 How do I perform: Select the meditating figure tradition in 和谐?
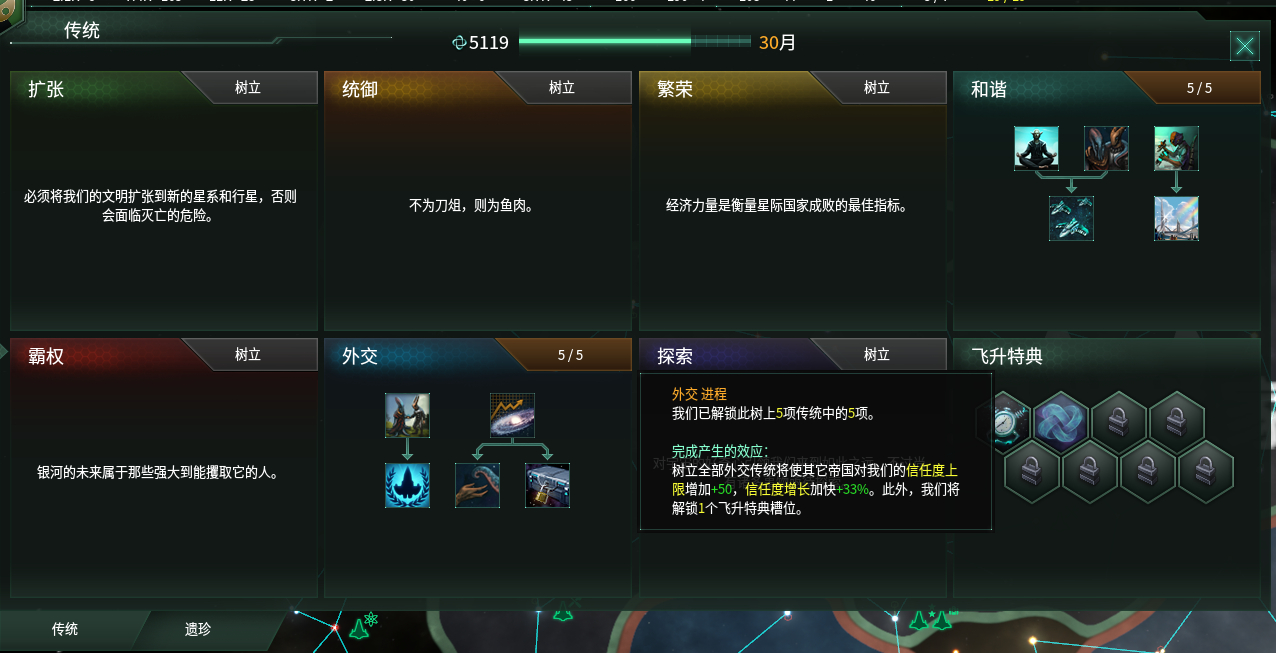(x=1036, y=148)
